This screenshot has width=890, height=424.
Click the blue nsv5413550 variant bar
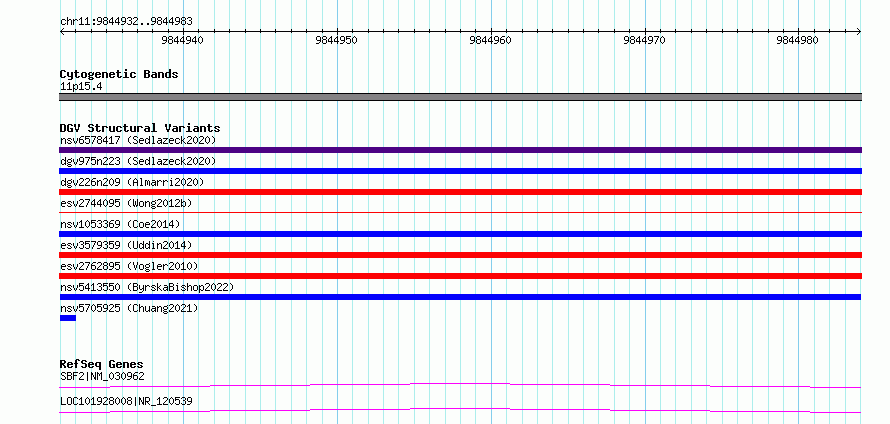click(x=460, y=297)
